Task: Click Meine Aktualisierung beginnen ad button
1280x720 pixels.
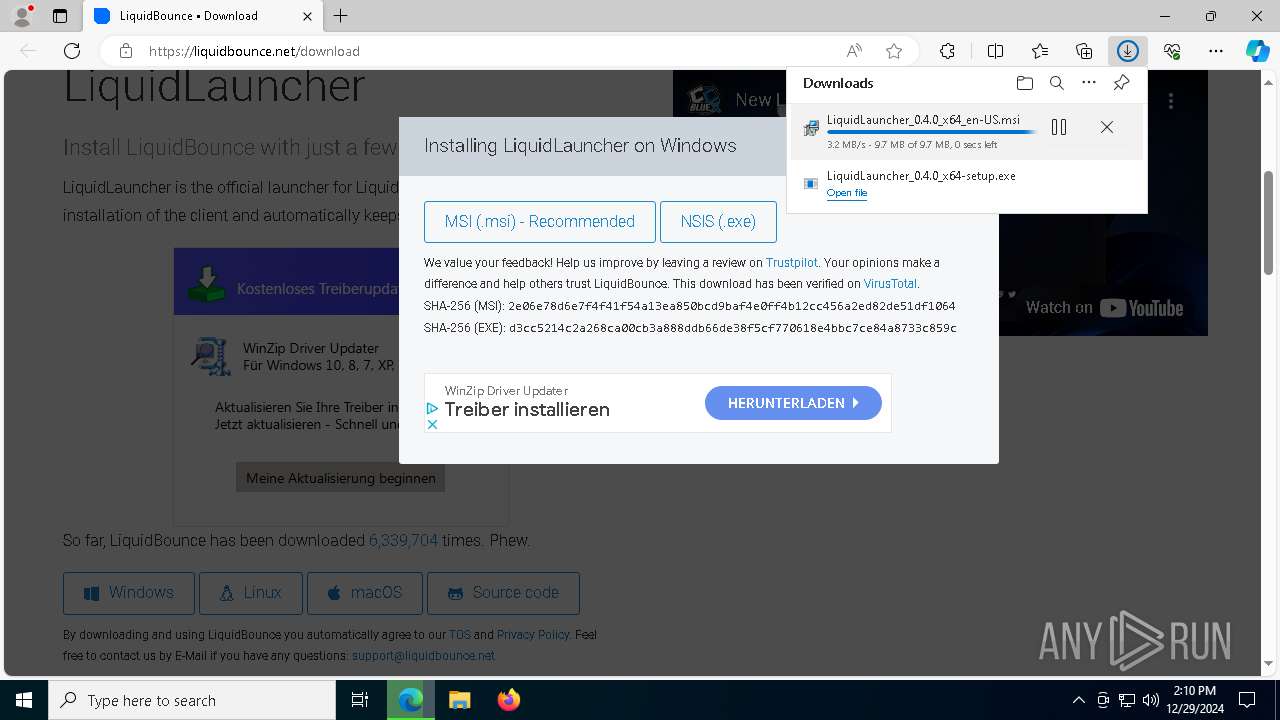Action: click(x=341, y=478)
